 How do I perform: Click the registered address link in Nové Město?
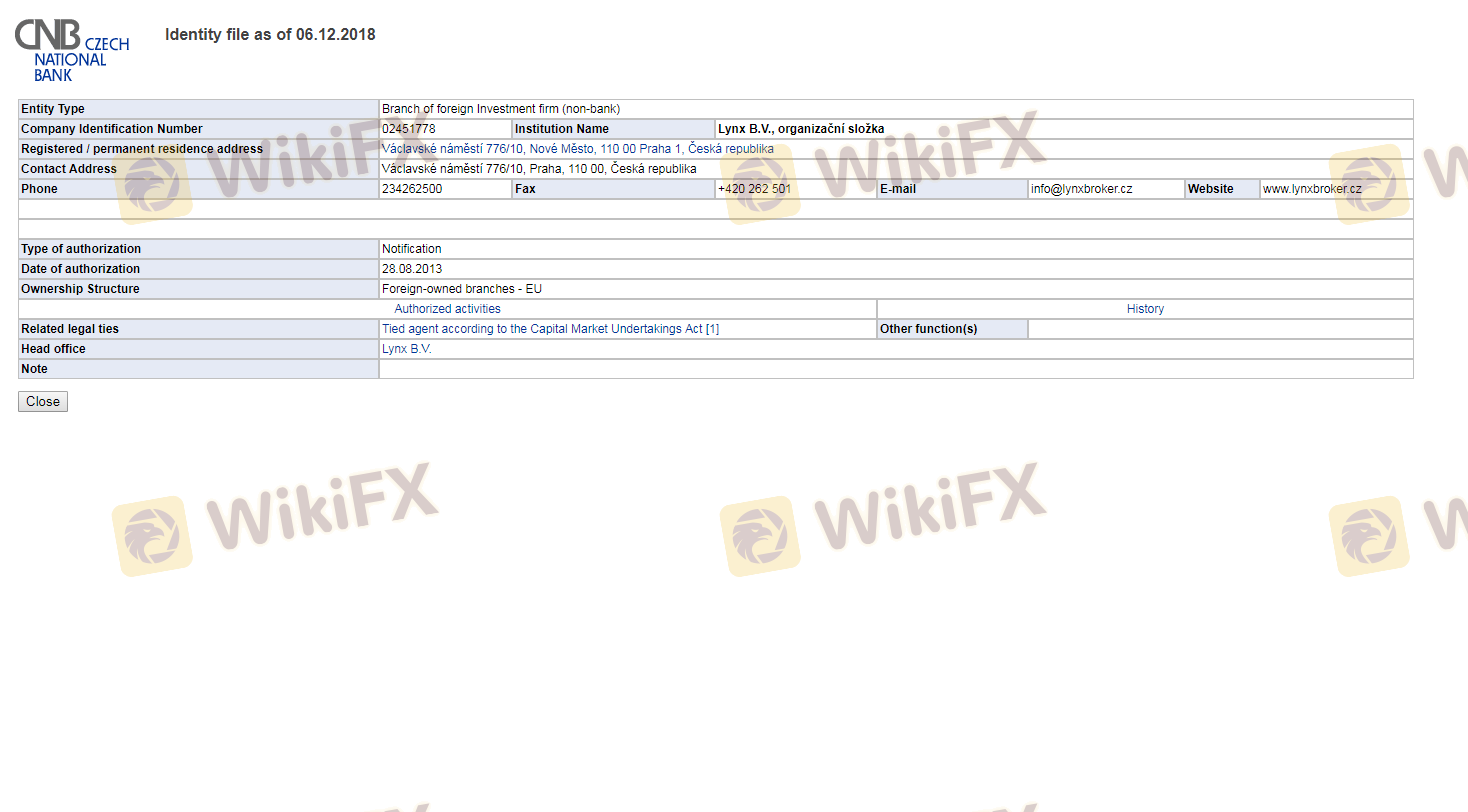[x=577, y=149]
